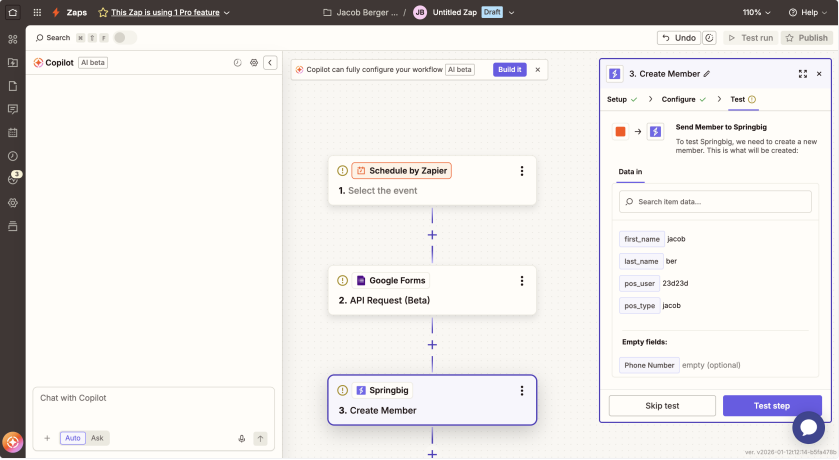Switch to the Configure tab
The height and width of the screenshot is (460, 839).
point(683,99)
